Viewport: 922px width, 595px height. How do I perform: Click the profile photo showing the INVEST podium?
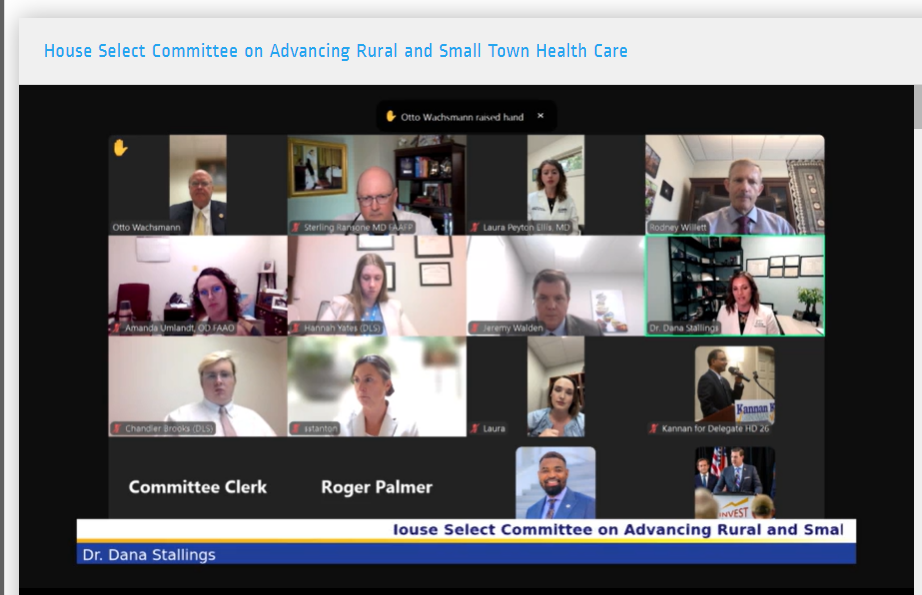(734, 483)
